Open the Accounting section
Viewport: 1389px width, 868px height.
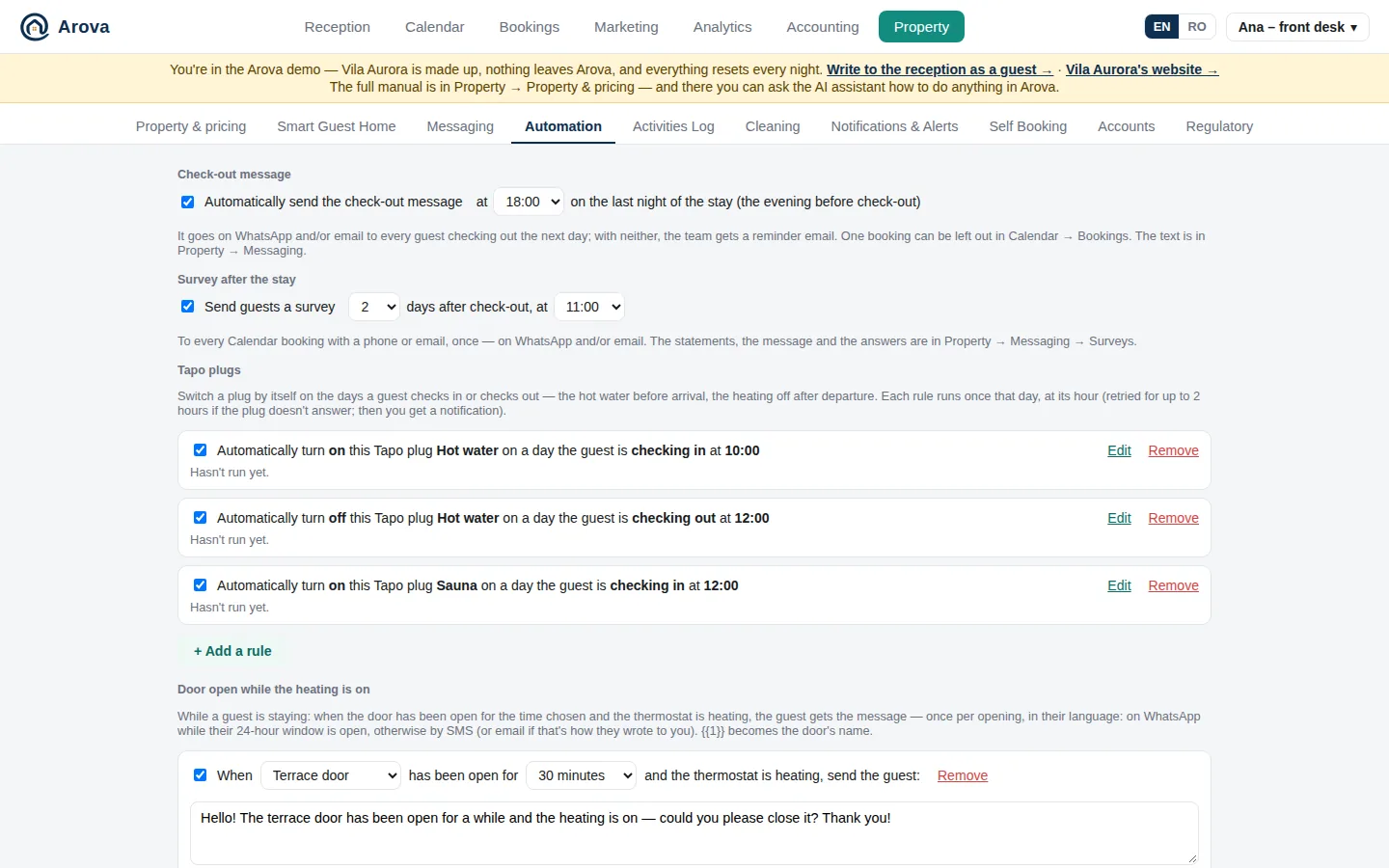pos(823,27)
